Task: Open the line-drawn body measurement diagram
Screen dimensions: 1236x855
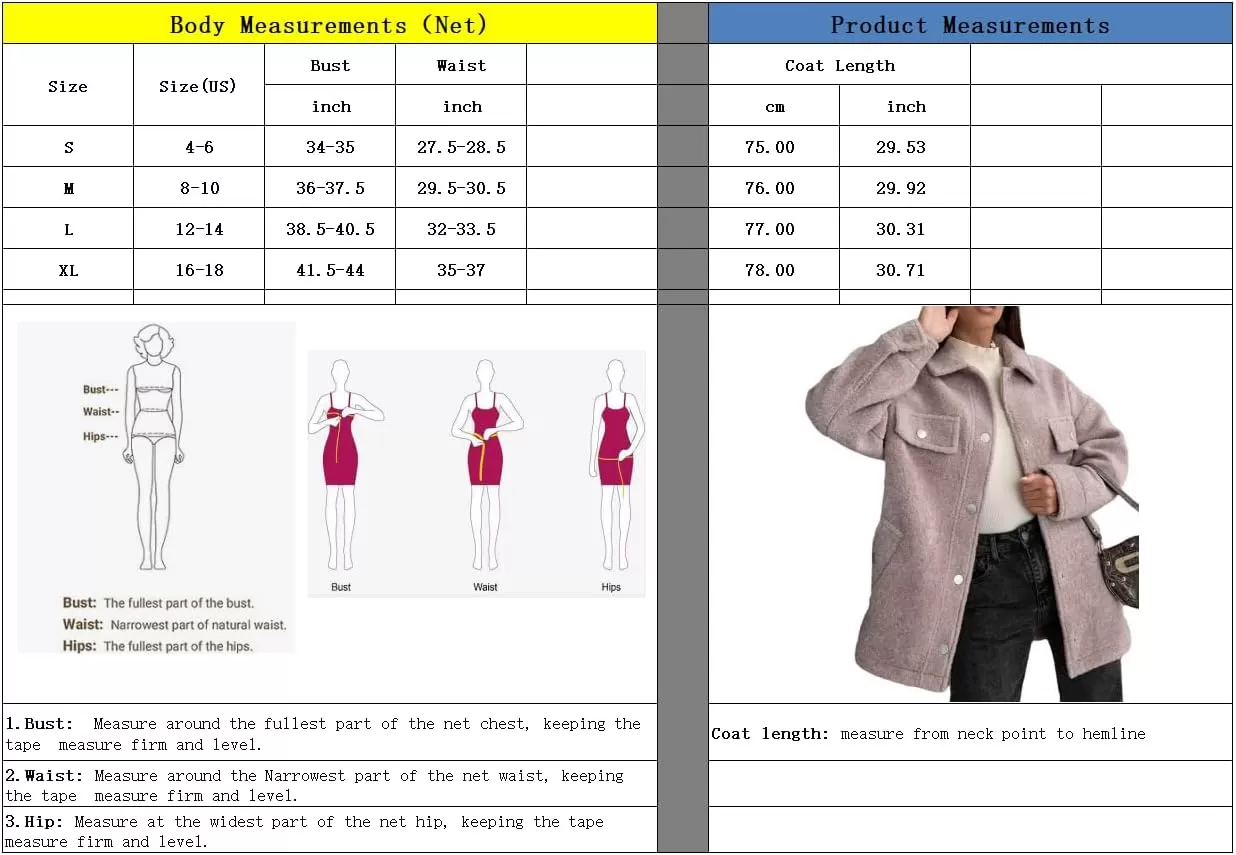Action: tap(156, 487)
